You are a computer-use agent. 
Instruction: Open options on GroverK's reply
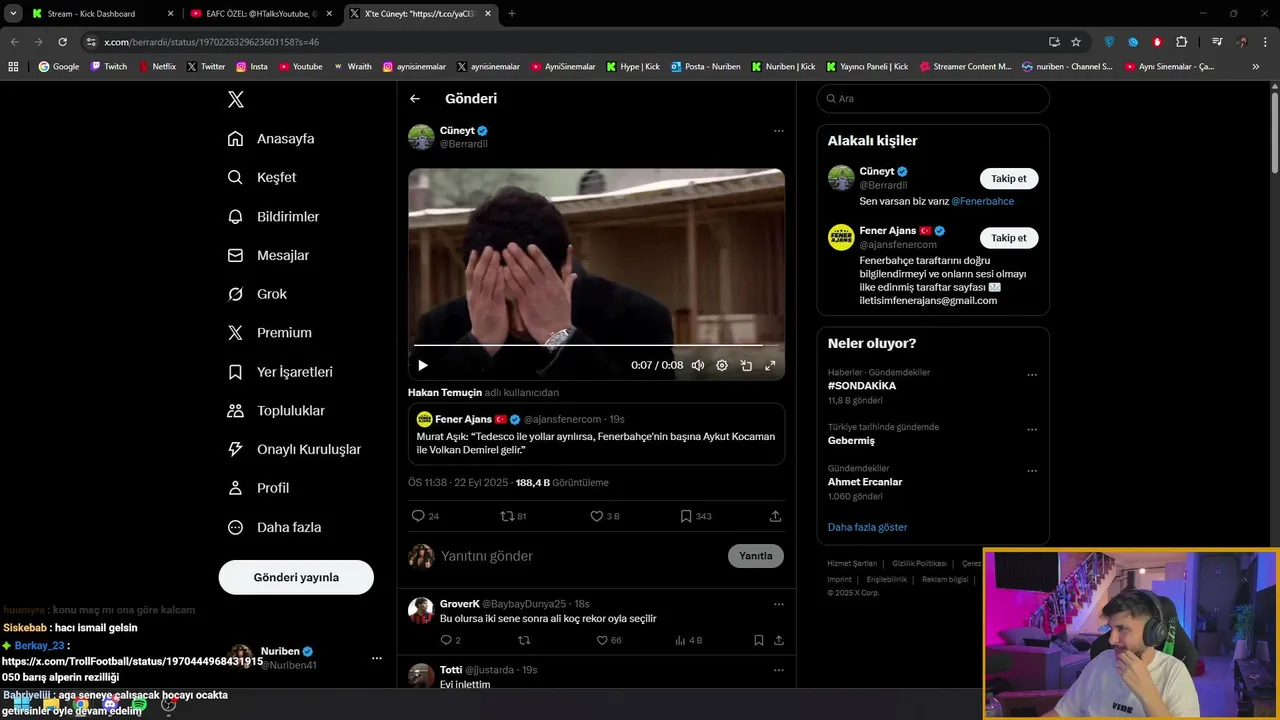click(778, 604)
